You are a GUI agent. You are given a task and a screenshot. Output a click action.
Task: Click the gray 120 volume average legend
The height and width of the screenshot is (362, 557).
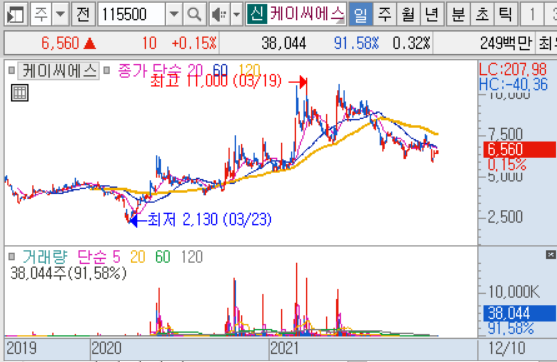coord(192,256)
